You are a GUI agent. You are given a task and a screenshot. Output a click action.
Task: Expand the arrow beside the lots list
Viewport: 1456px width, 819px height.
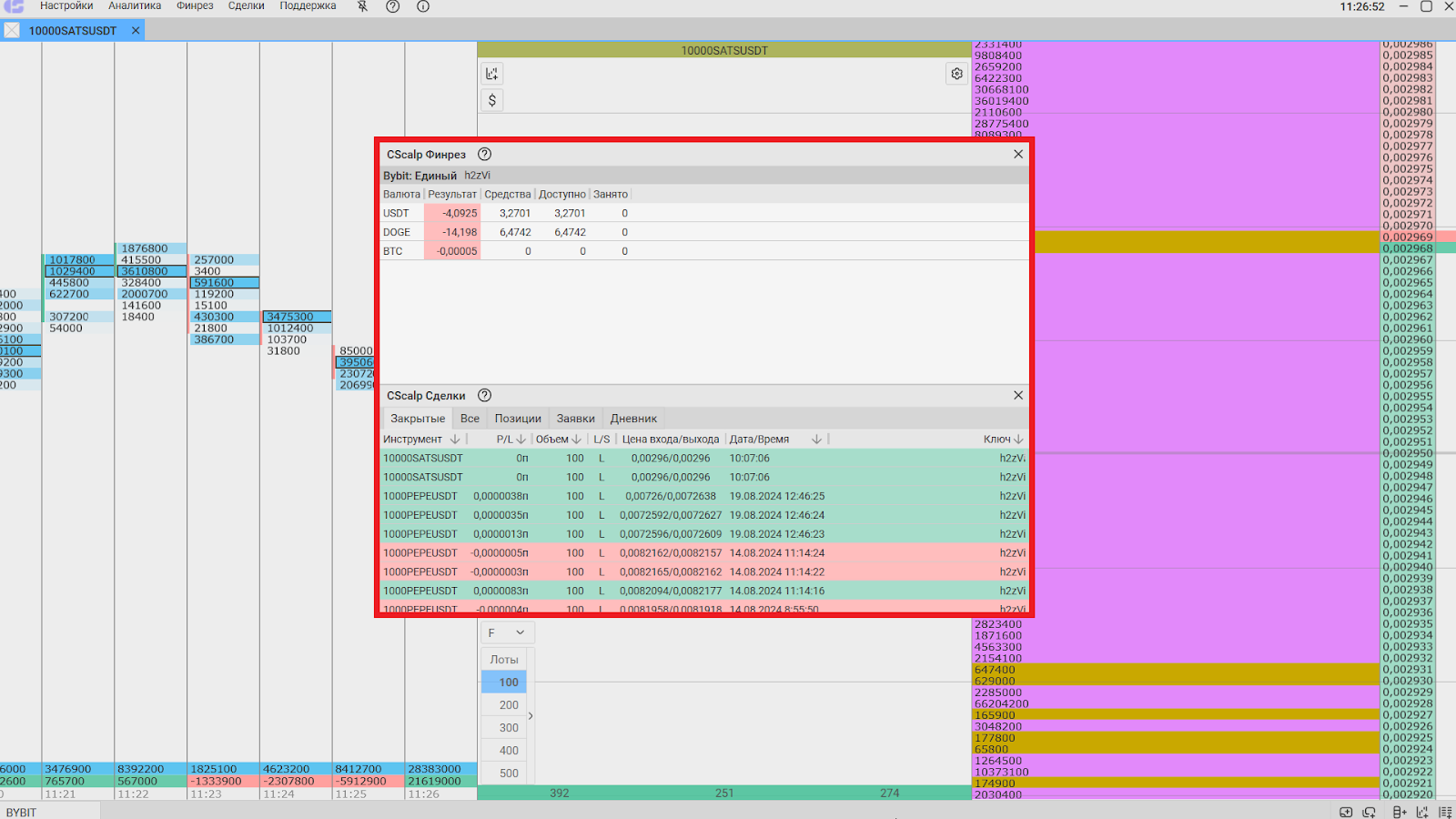[x=531, y=716]
